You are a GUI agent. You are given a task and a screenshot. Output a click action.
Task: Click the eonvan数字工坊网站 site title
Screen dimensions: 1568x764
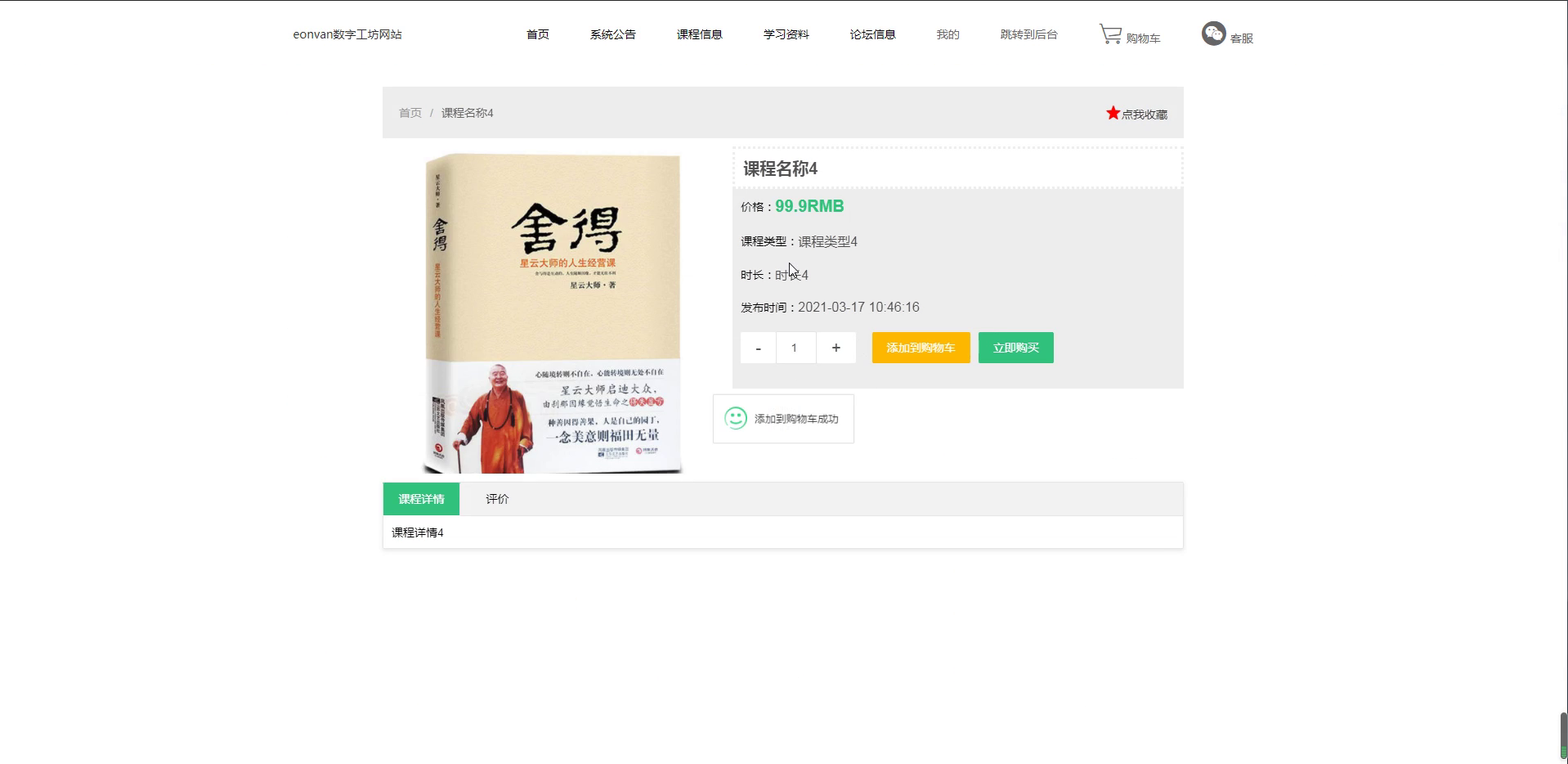[347, 34]
